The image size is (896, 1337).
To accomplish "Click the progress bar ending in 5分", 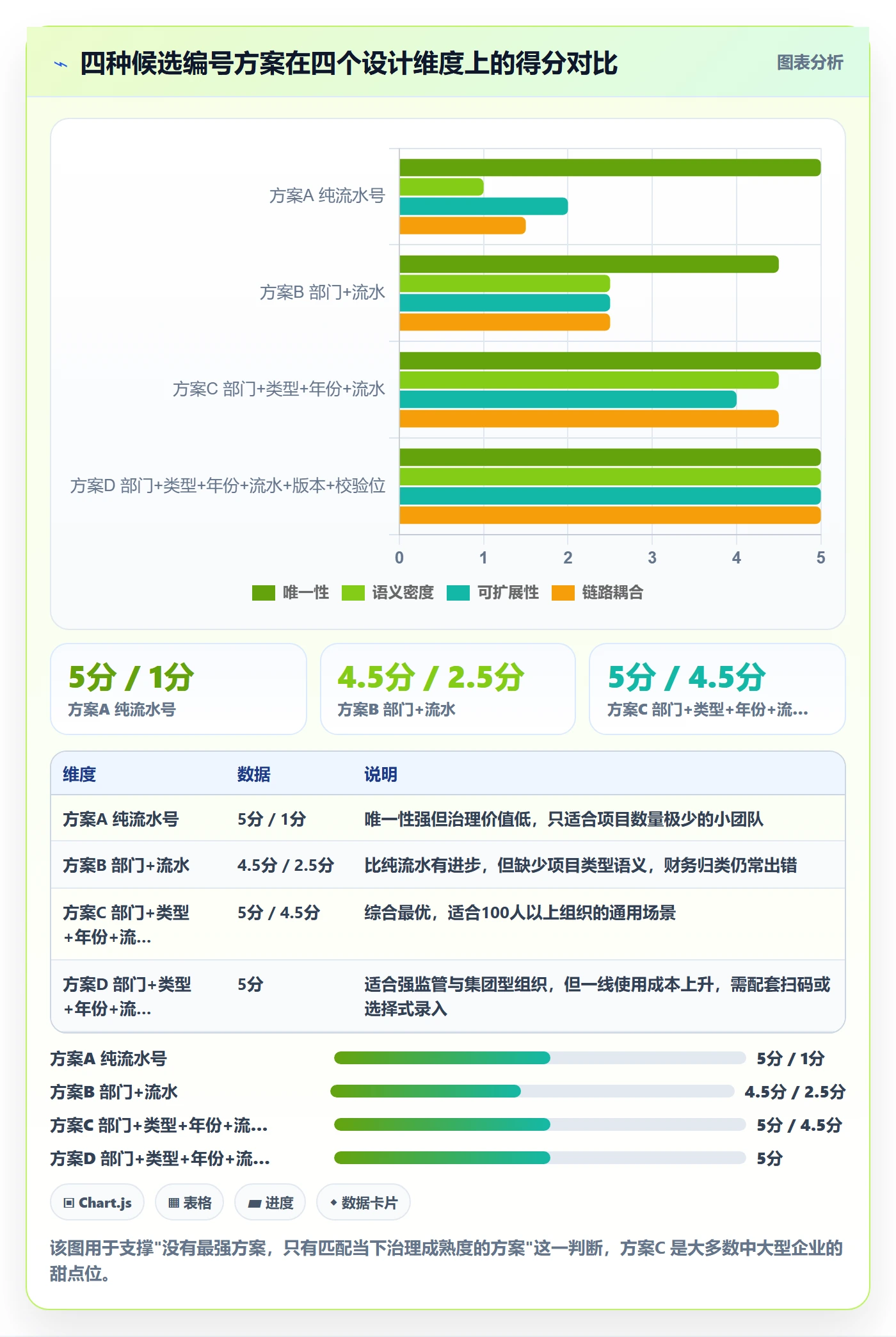I will pyautogui.click(x=540, y=1158).
